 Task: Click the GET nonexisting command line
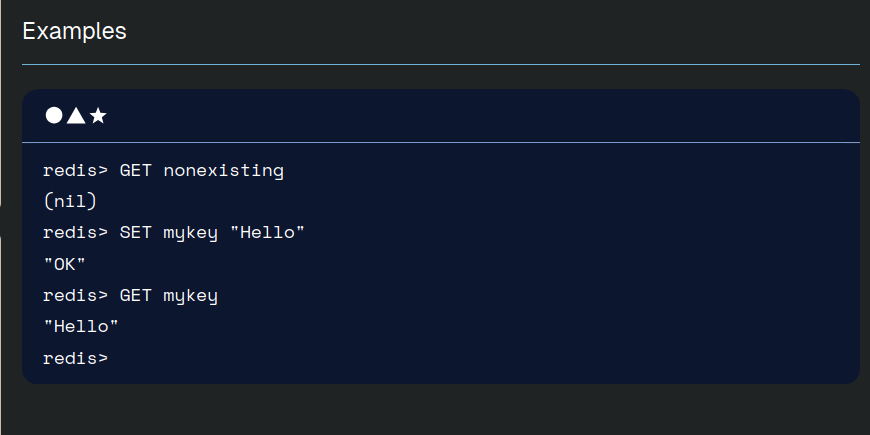[x=163, y=170]
